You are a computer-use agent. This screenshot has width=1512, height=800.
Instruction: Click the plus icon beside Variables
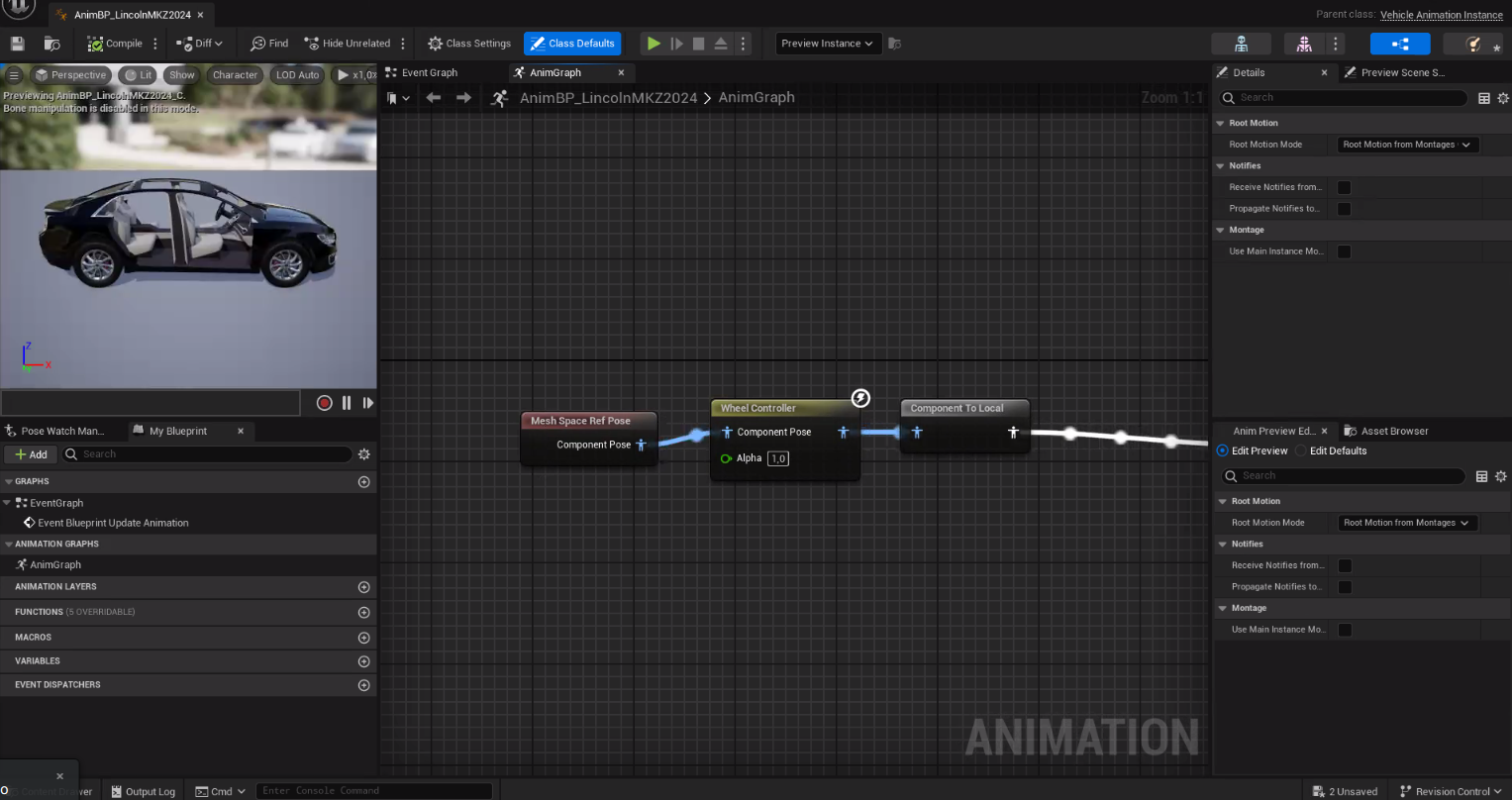[363, 661]
